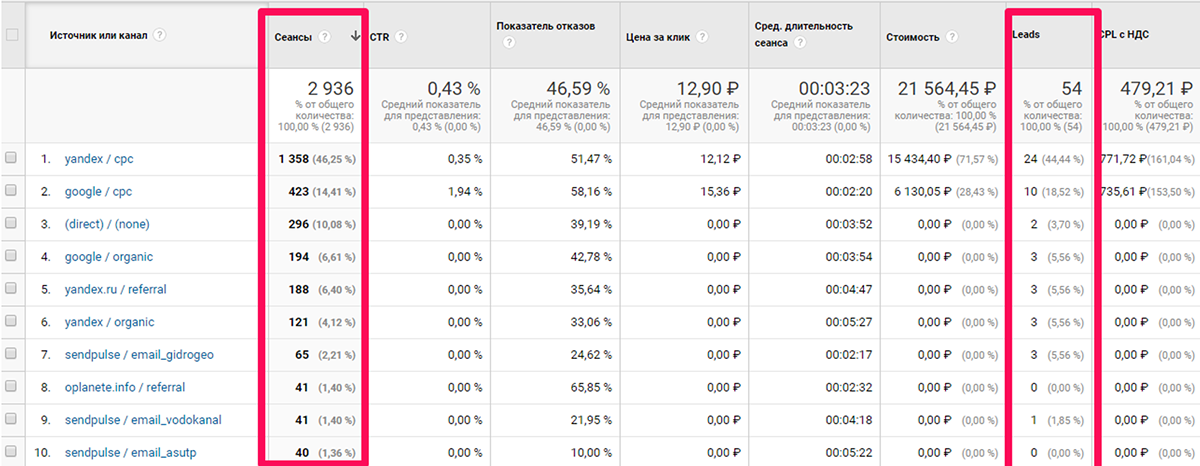Check the yandex / organic row checkbox
The width and height of the screenshot is (1200, 466).
[x=11, y=321]
